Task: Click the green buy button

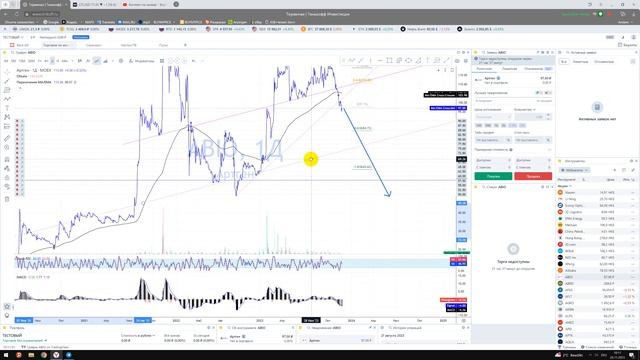Action: [x=493, y=176]
